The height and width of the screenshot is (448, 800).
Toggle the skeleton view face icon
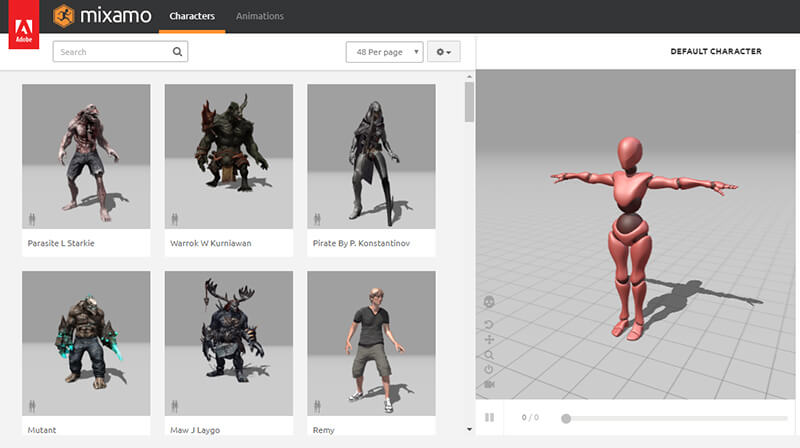tap(489, 302)
